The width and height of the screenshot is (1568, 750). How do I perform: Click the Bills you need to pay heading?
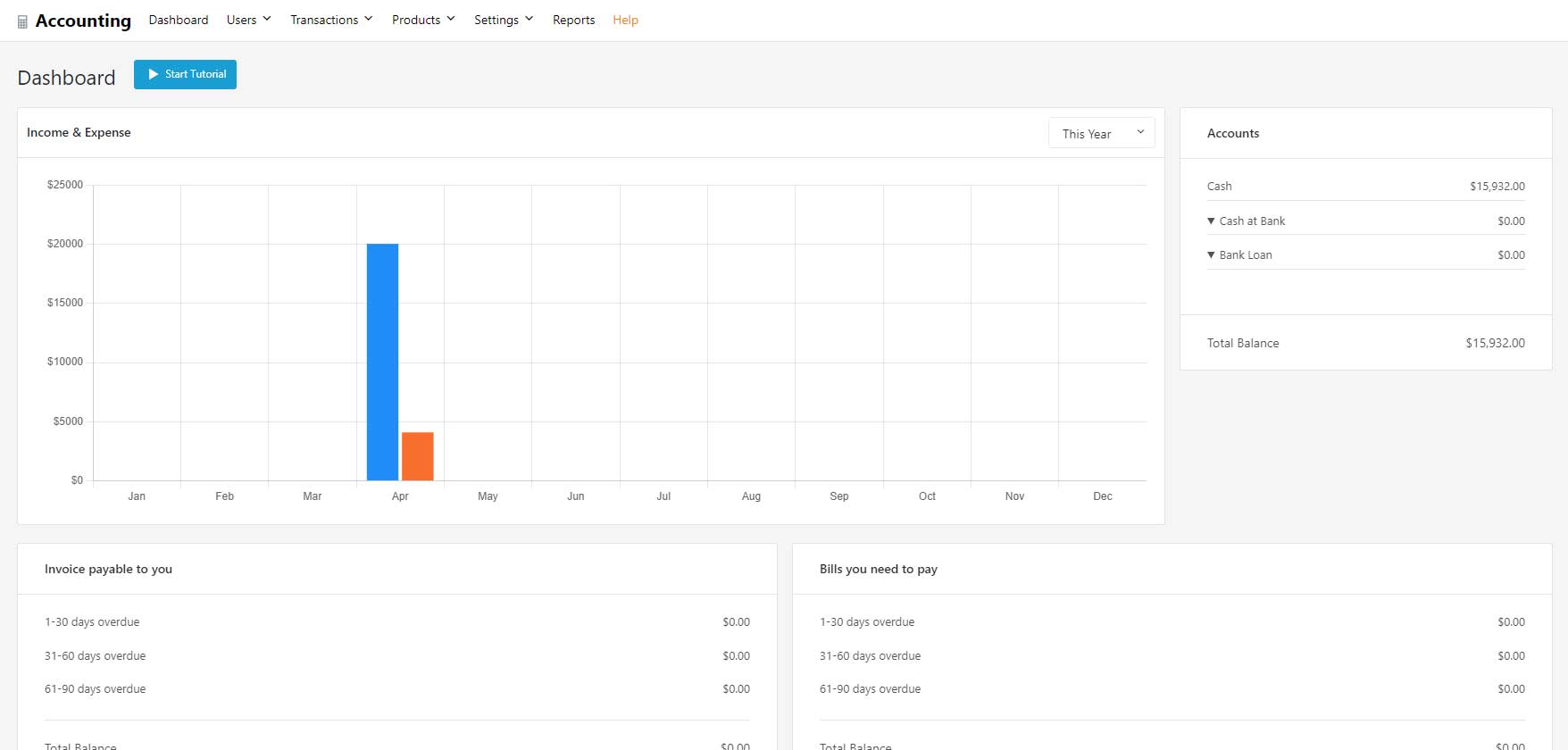pos(879,569)
